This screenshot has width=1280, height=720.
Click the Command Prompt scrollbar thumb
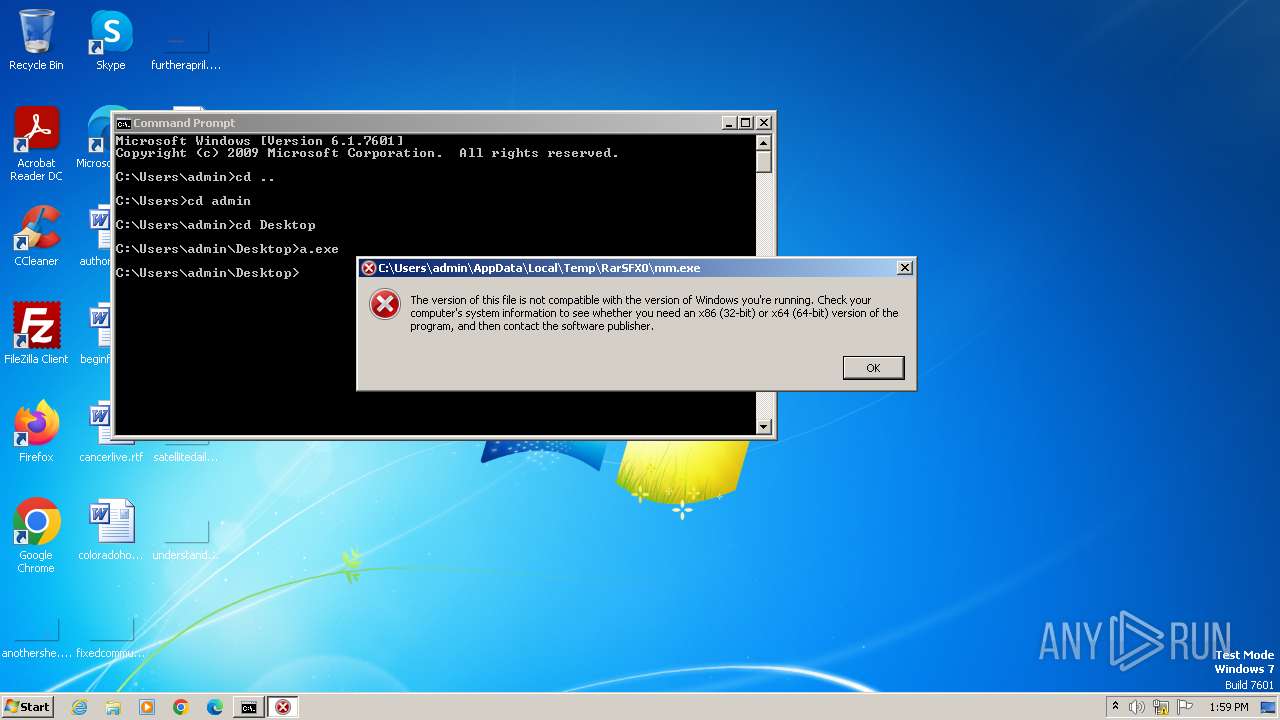[x=764, y=162]
